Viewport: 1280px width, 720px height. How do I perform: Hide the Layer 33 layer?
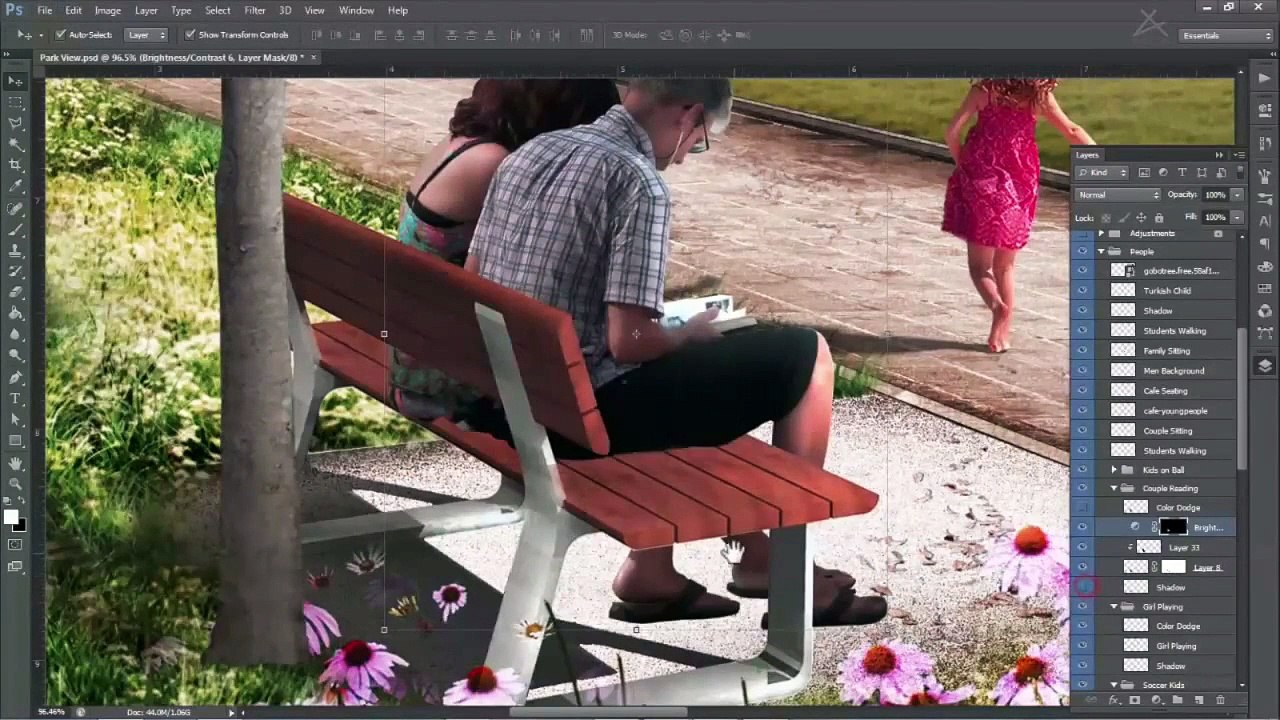[x=1083, y=548]
